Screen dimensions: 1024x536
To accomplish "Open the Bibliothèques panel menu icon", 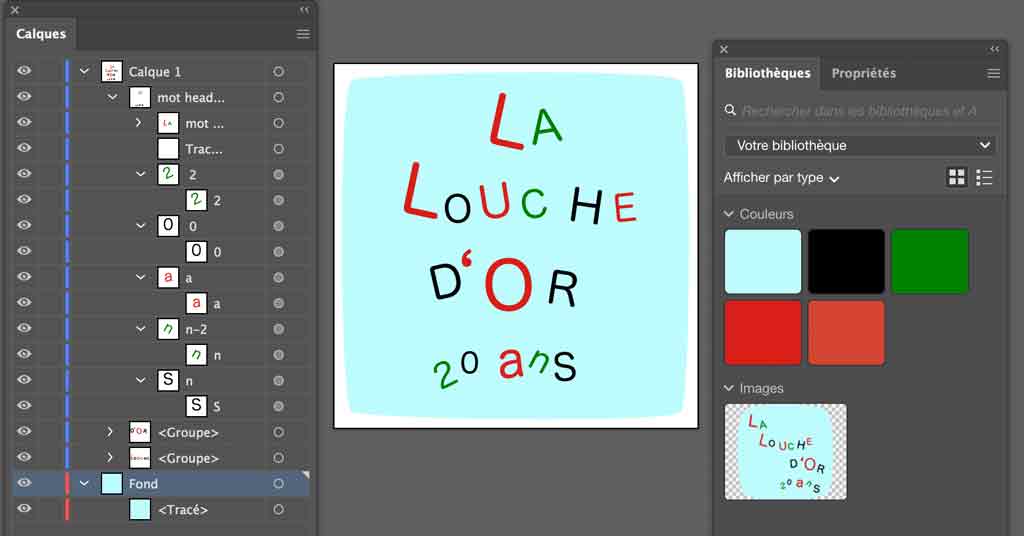I will tap(993, 74).
